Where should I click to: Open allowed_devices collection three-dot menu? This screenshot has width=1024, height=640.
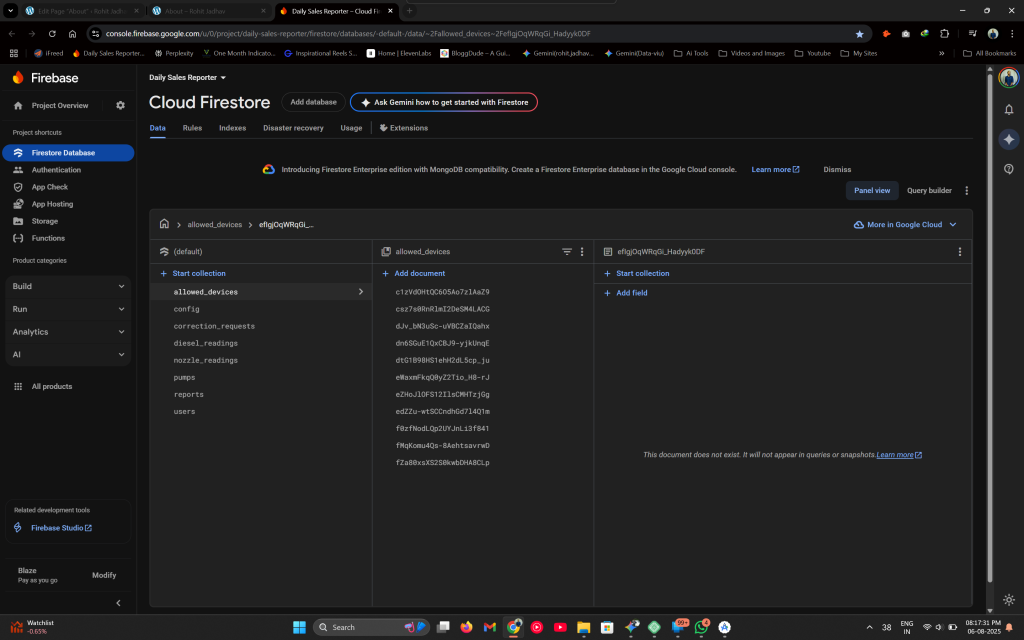582,252
